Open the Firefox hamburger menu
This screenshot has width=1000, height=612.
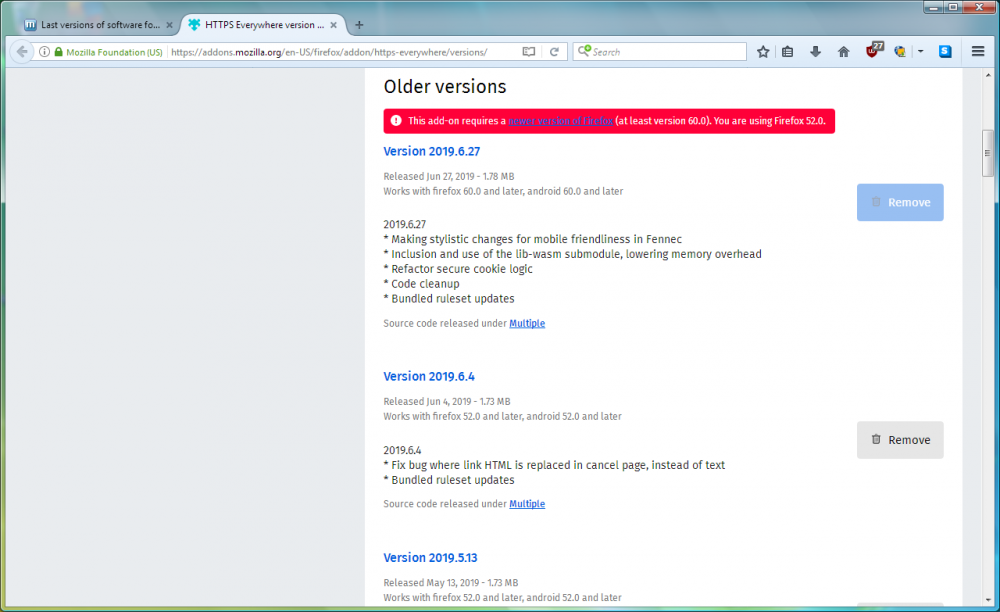coord(978,52)
